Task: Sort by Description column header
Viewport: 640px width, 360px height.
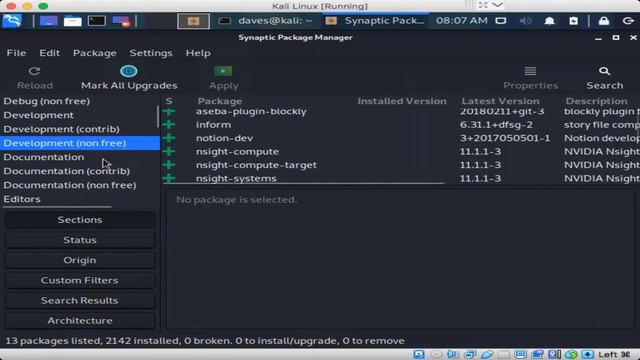Action: click(596, 101)
